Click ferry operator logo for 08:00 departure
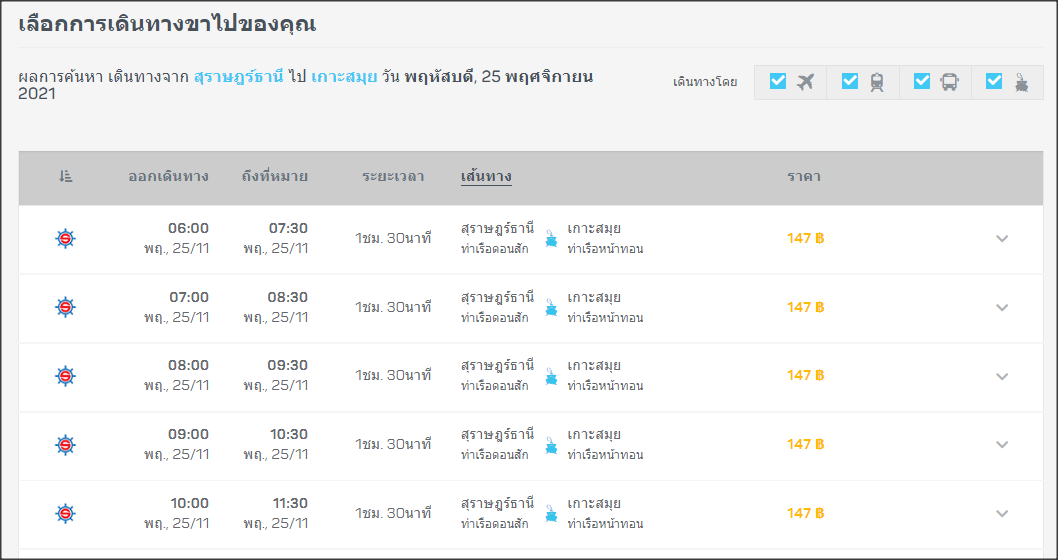The image size is (1058, 560). pyautogui.click(x=65, y=376)
